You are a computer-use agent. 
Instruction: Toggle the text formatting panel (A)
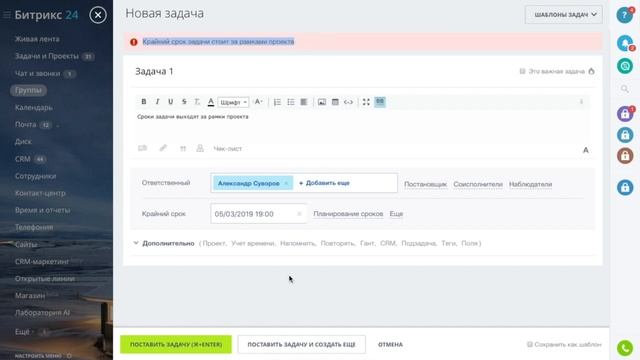[x=586, y=150]
